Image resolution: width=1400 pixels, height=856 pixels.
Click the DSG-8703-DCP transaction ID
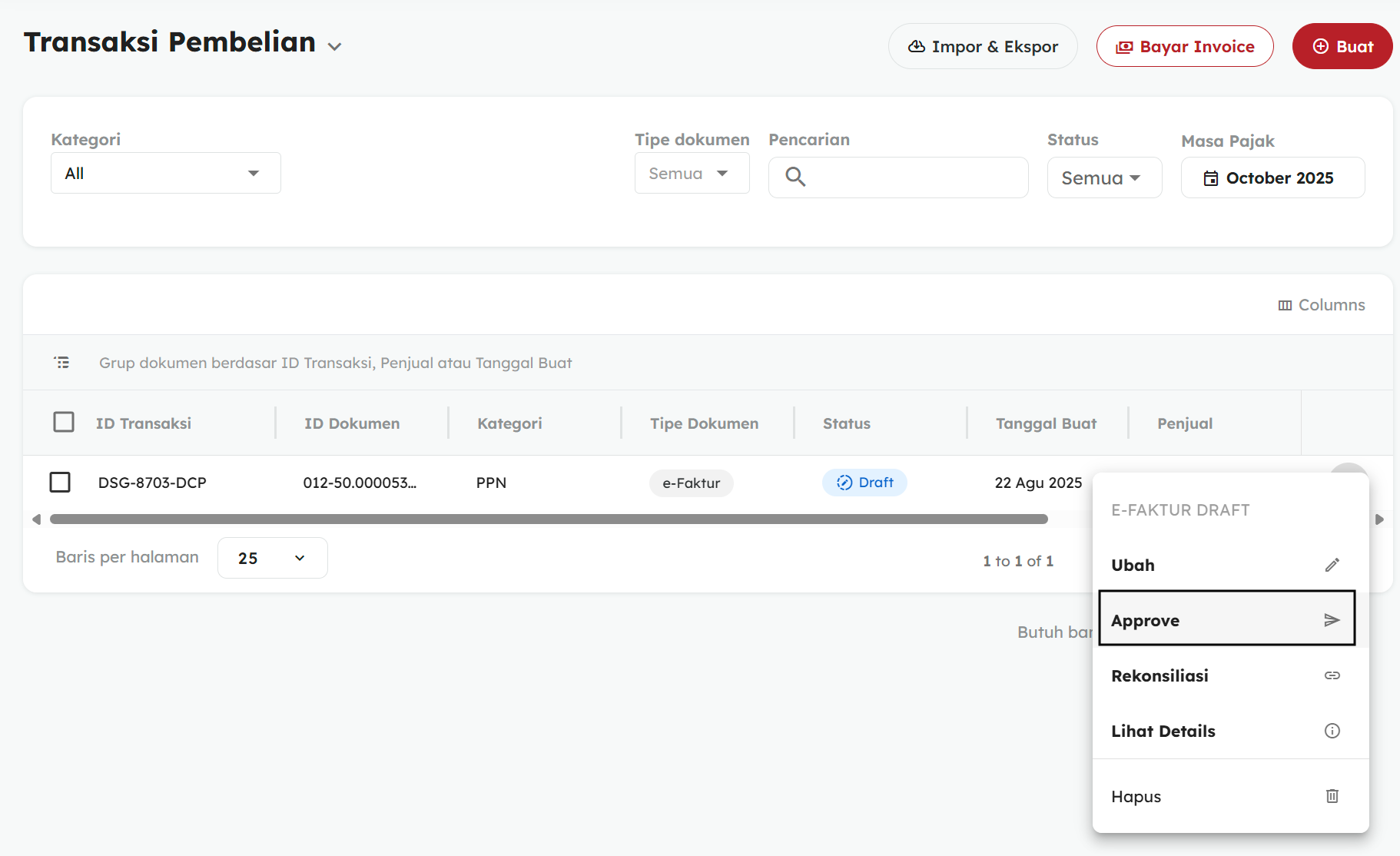152,483
